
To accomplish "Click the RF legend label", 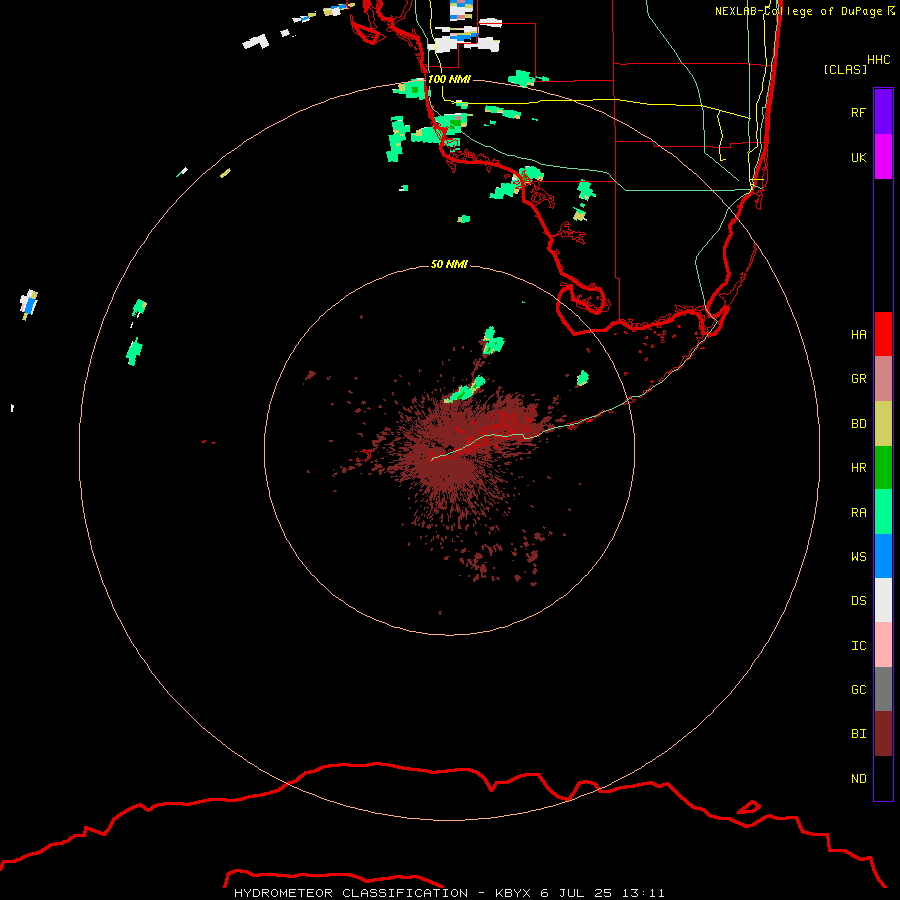I will (858, 112).
